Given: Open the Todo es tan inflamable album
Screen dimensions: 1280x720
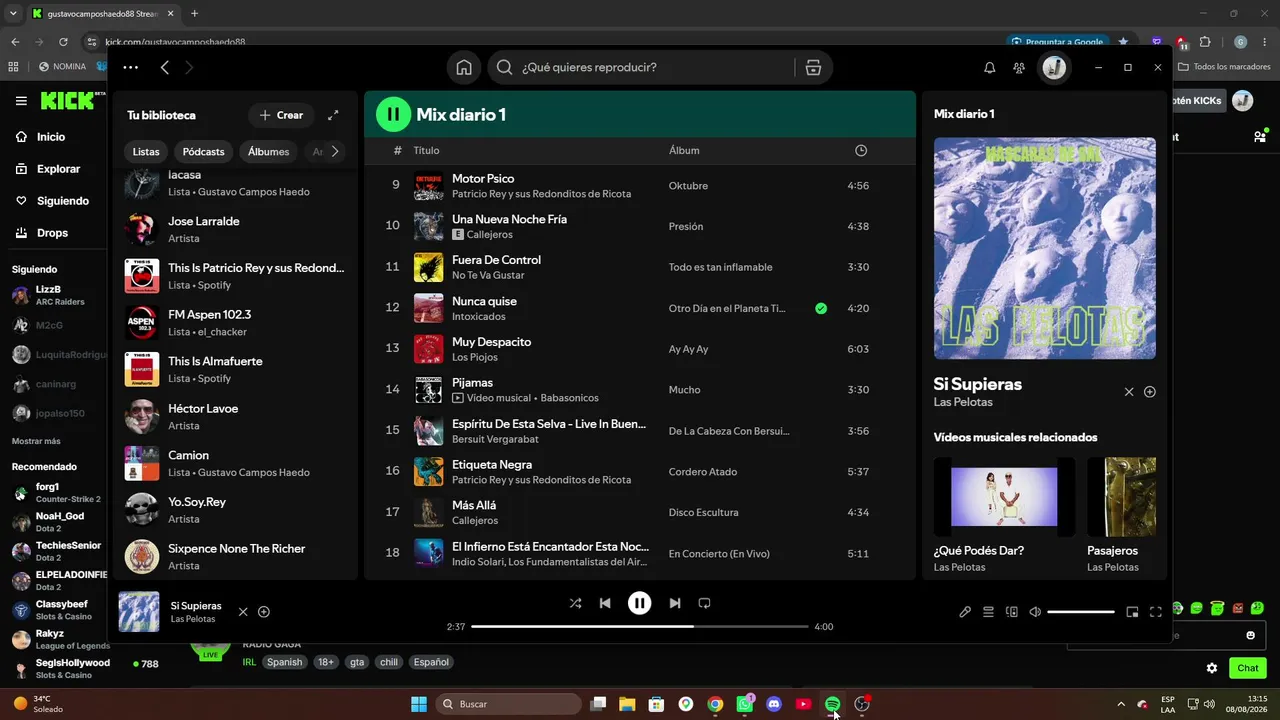Looking at the screenshot, I should [720, 267].
